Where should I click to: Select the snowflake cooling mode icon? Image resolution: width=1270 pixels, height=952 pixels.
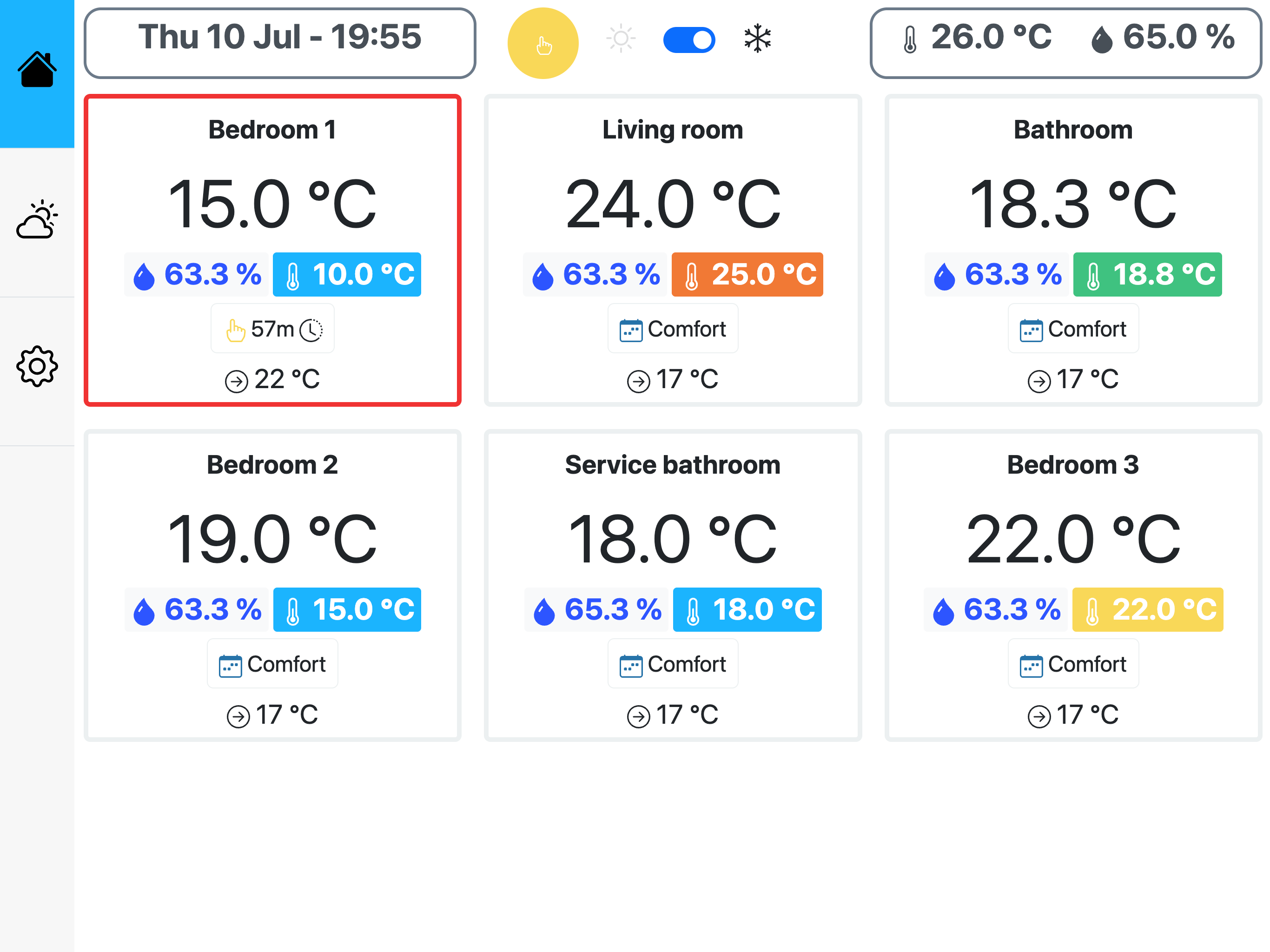[757, 39]
